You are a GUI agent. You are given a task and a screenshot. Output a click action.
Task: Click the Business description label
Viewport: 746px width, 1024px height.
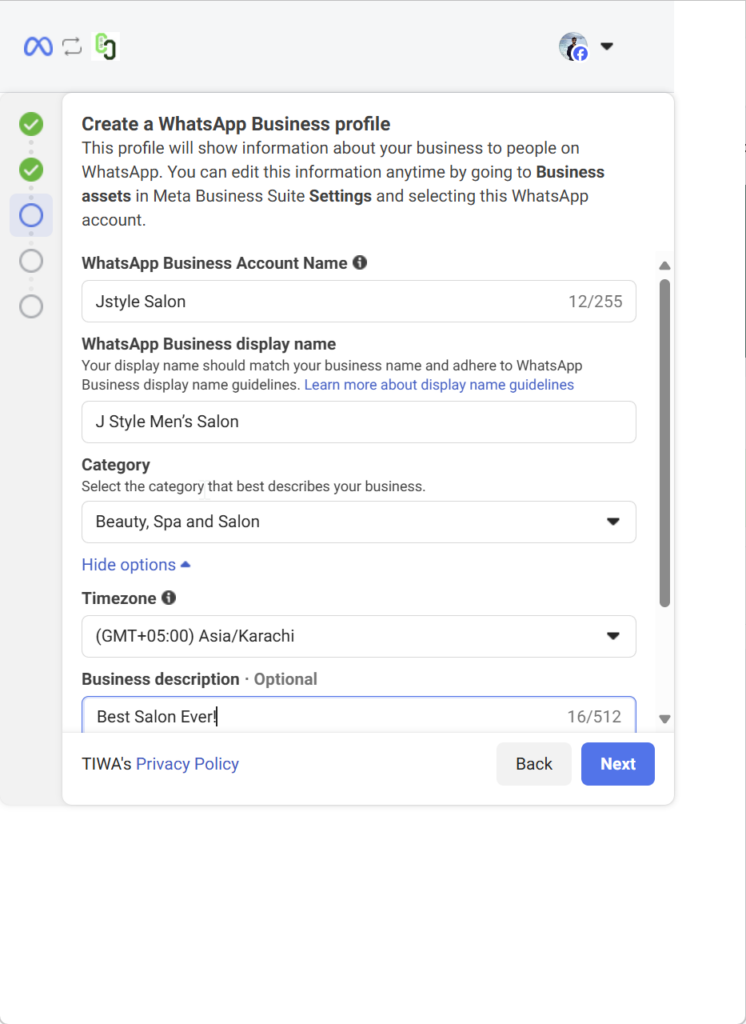160,679
